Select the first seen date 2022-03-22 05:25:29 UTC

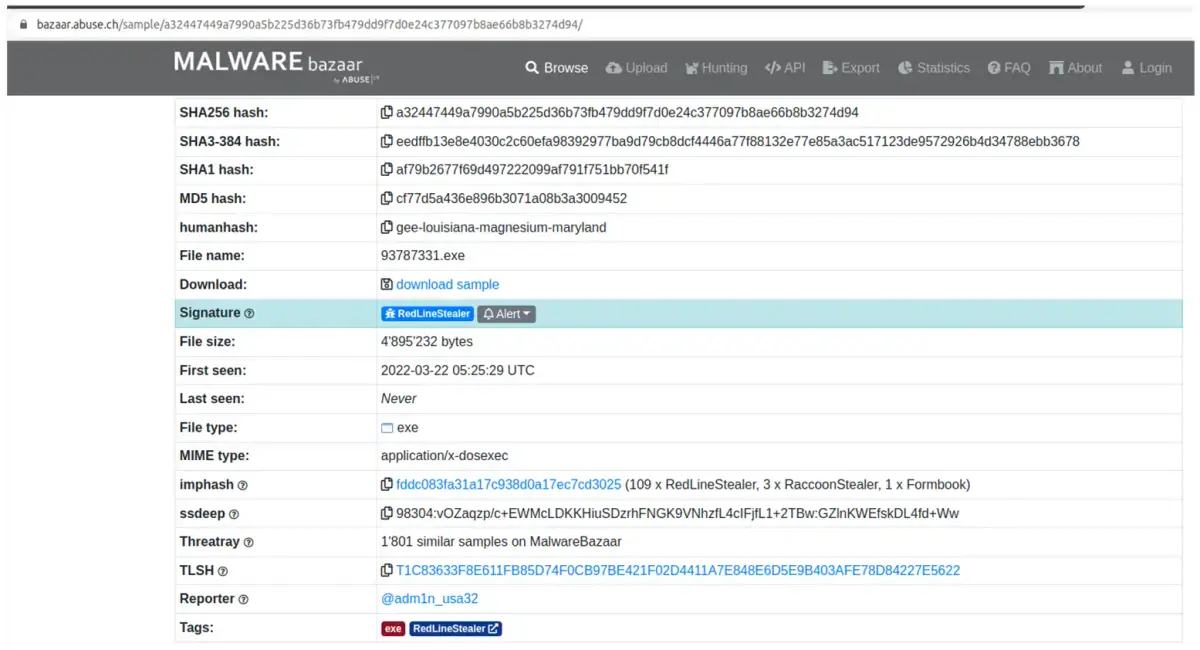click(458, 371)
